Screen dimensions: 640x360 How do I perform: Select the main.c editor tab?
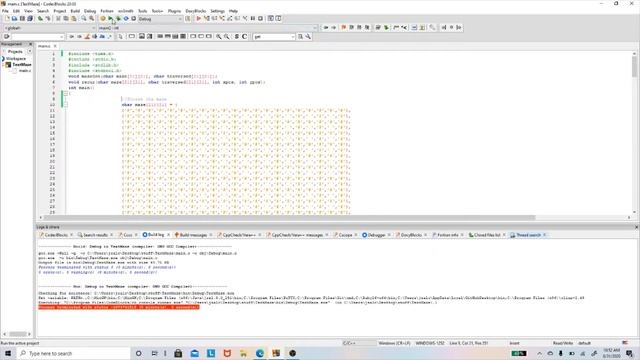click(44, 46)
